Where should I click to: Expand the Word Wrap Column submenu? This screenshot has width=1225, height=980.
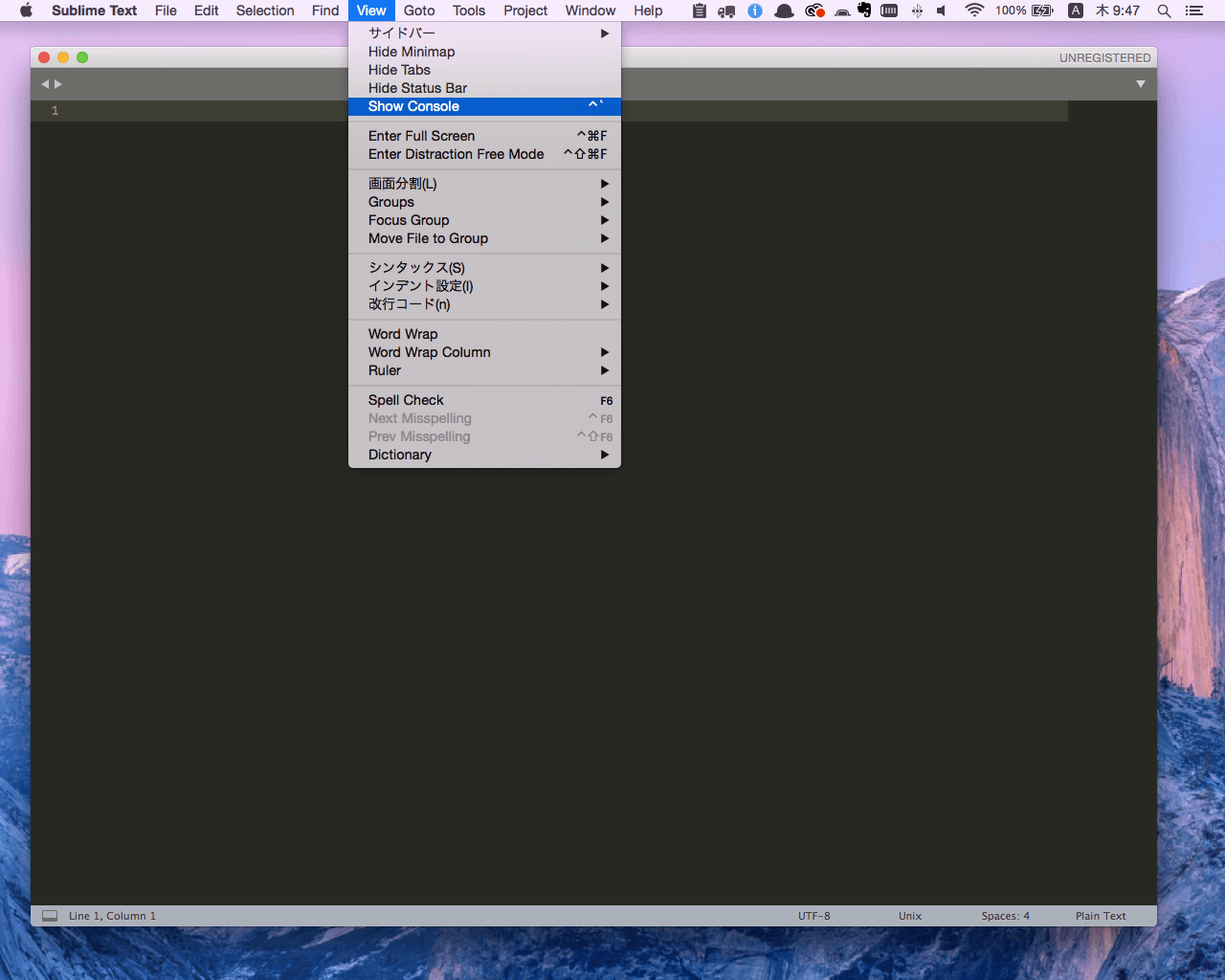[x=484, y=352]
